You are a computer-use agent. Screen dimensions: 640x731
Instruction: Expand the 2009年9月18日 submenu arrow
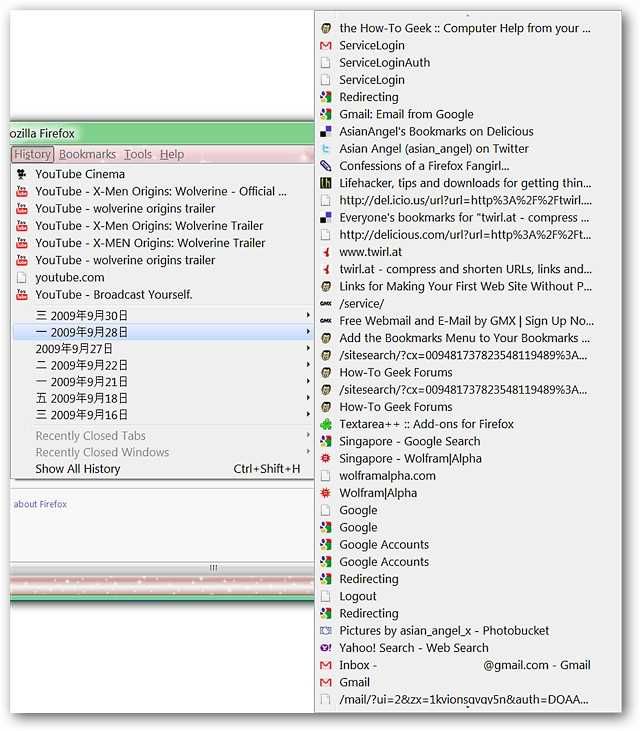308,398
